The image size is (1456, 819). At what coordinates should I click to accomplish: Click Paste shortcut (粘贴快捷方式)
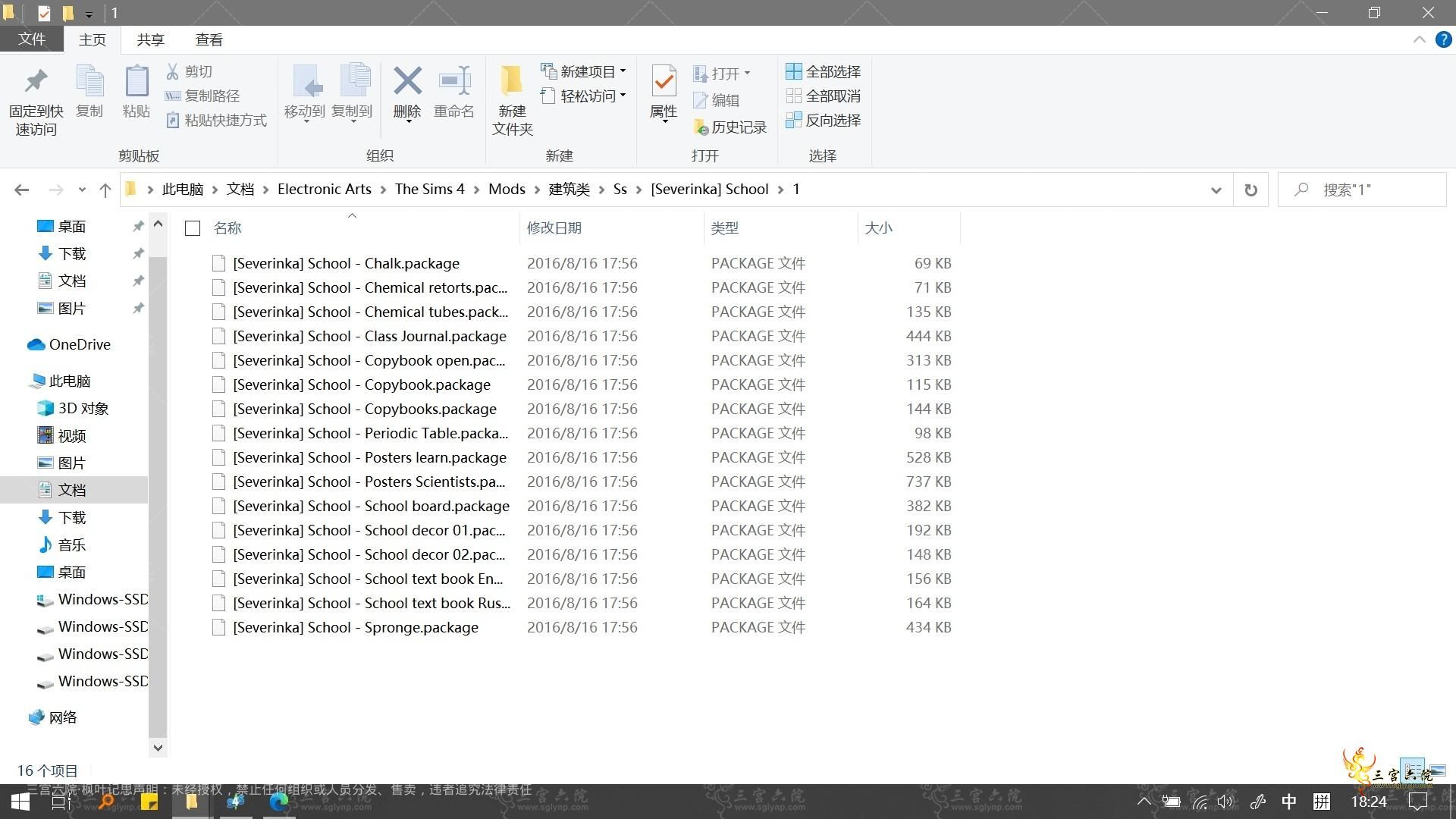(216, 120)
